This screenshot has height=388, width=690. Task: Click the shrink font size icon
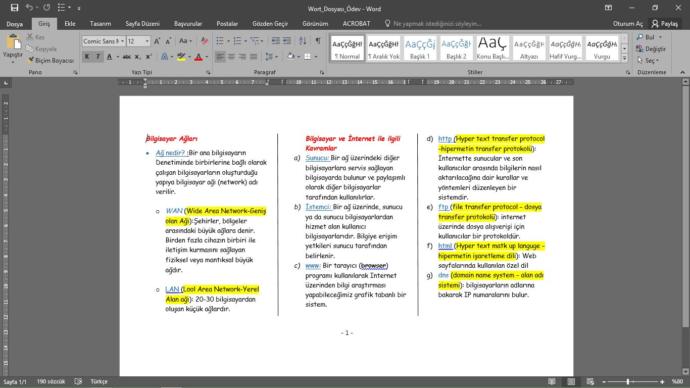(168, 41)
